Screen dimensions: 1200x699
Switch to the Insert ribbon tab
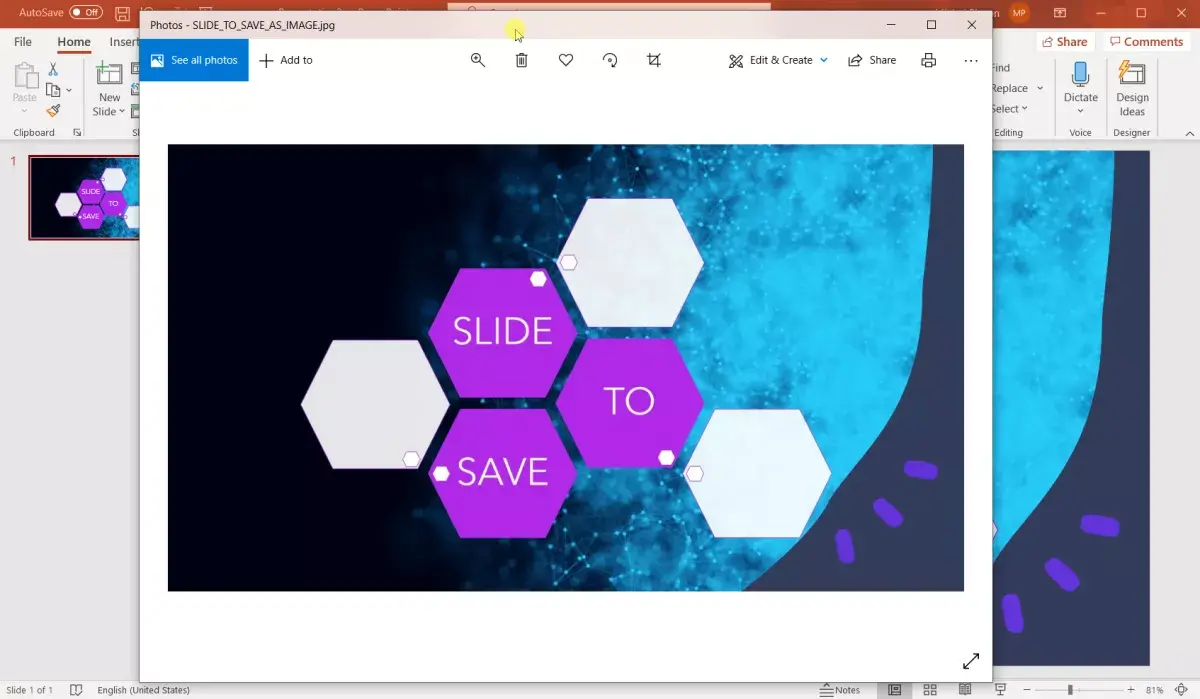coord(124,42)
